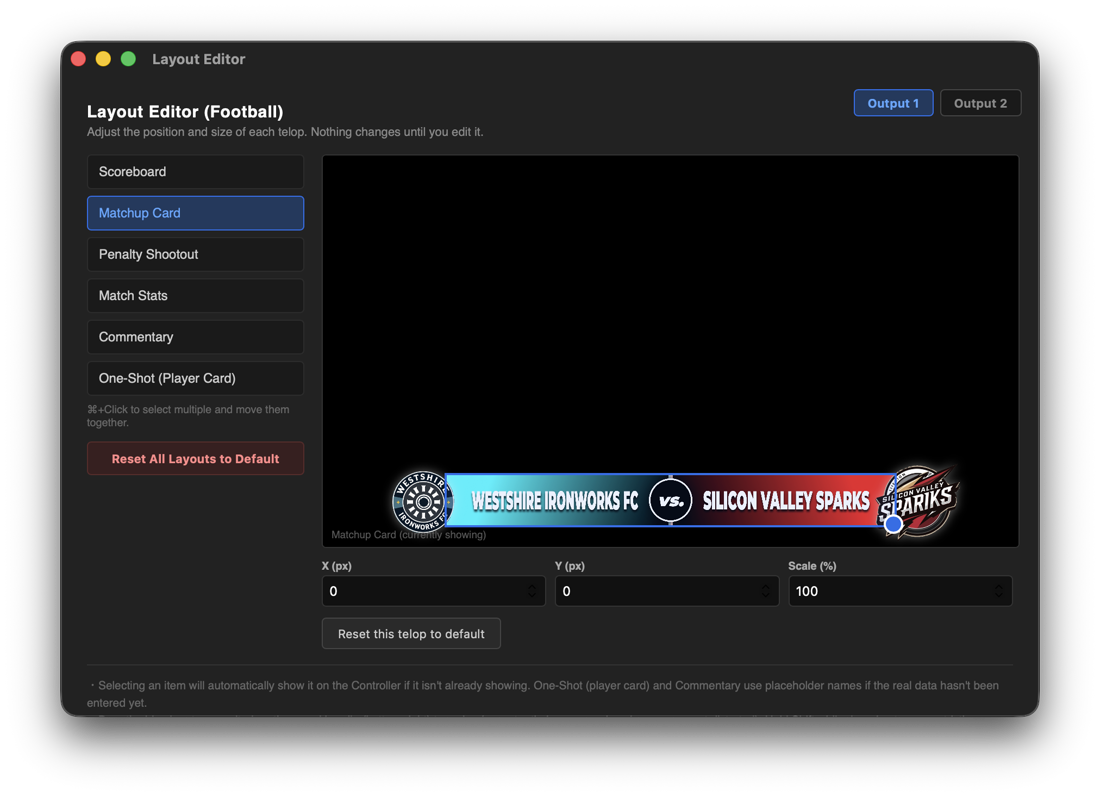Maximize the Layout Editor window

[128, 59]
